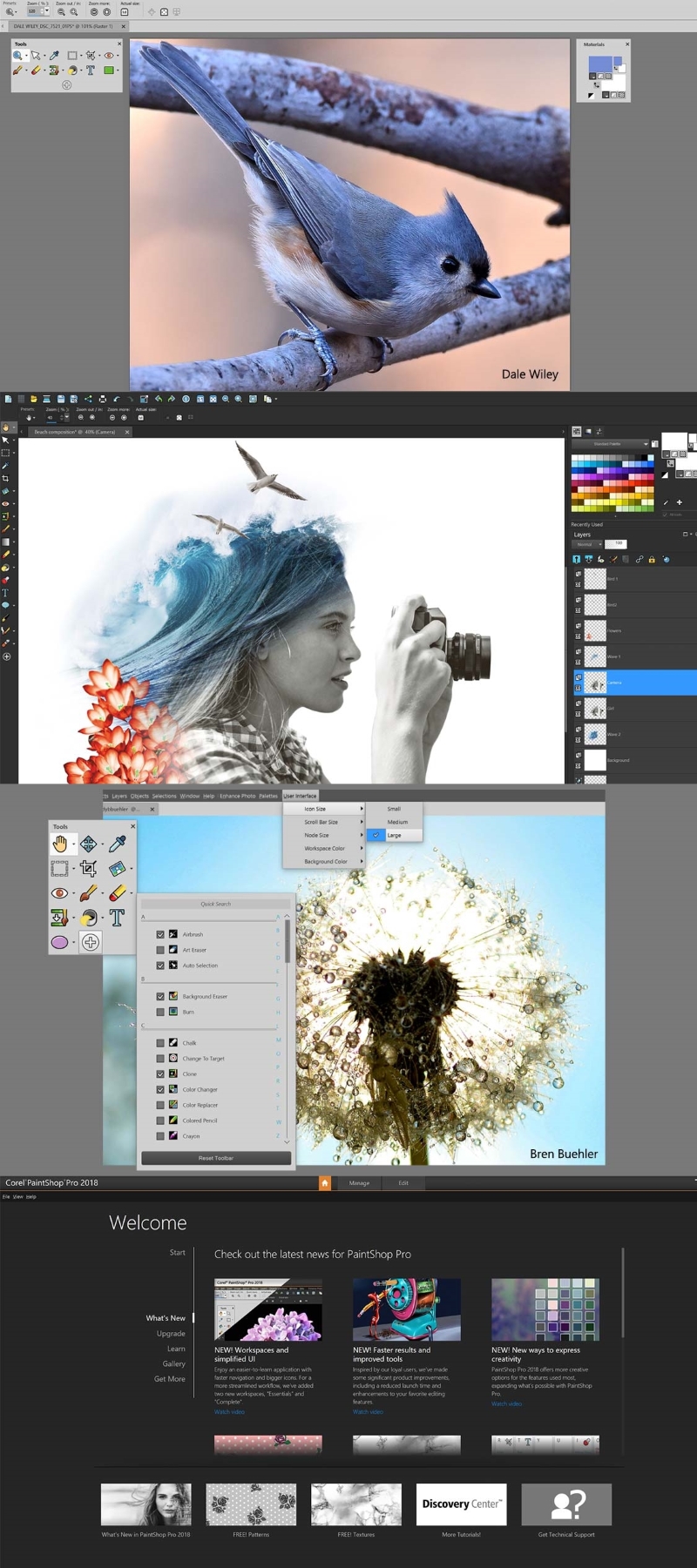The width and height of the screenshot is (697, 1568).
Task: Click the lock icon in the Layers palette toolbar
Action: pos(652,559)
